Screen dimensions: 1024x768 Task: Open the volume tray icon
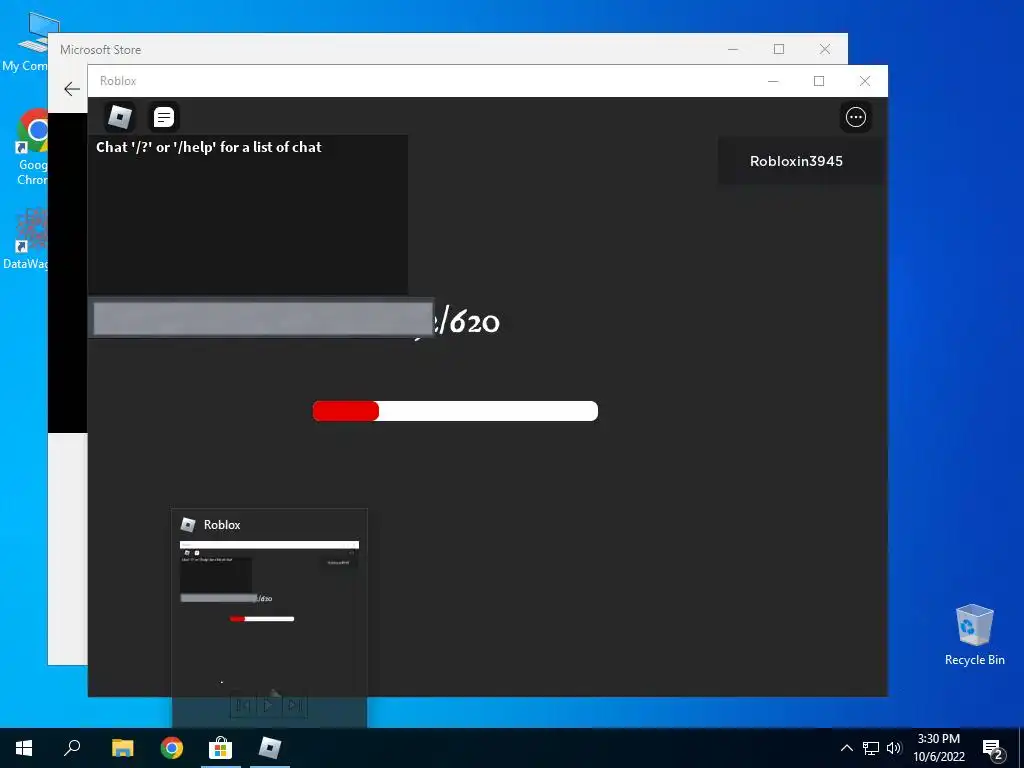tap(894, 748)
